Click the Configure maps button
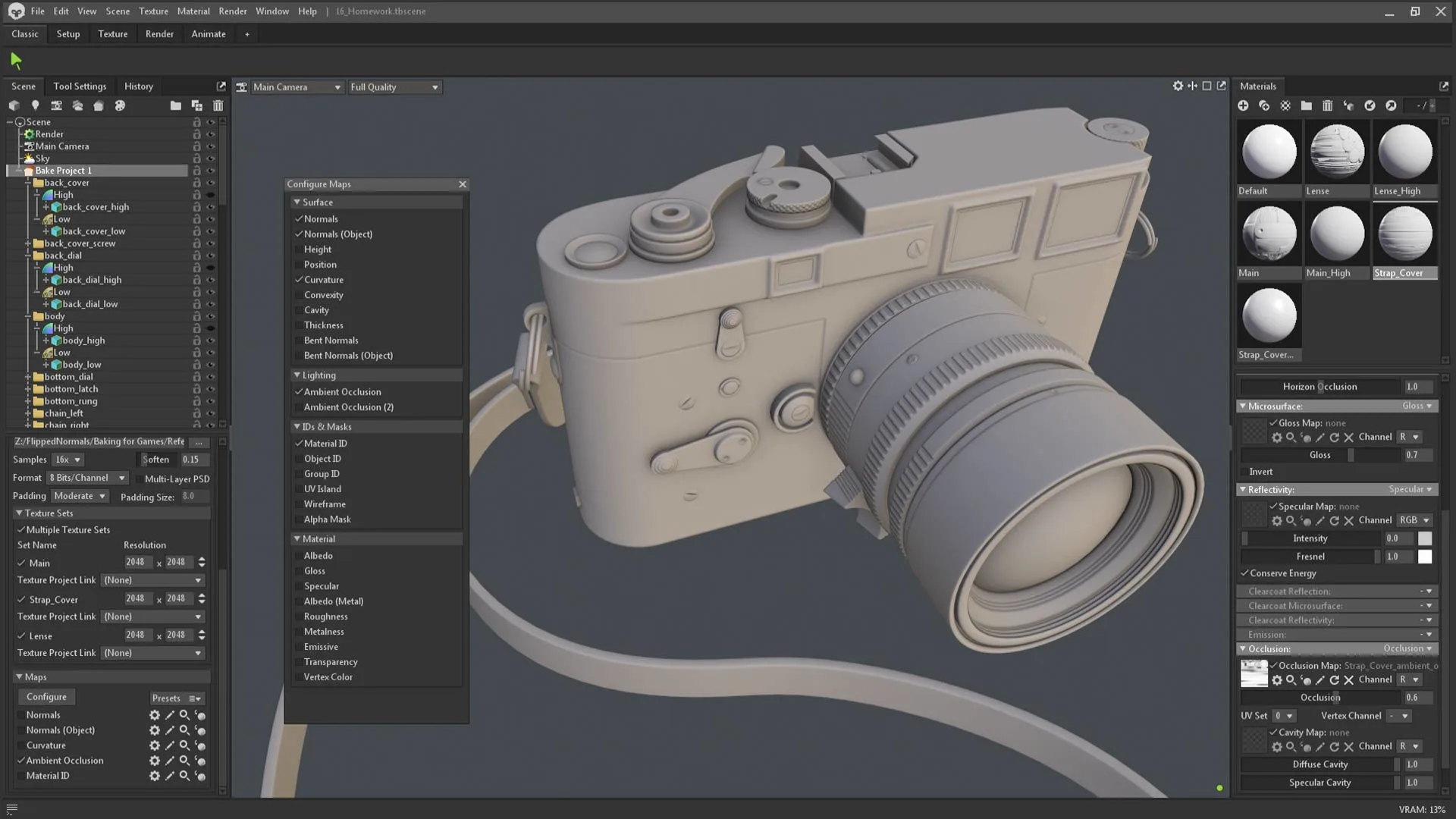Viewport: 1456px width, 819px height. pyautogui.click(x=46, y=697)
